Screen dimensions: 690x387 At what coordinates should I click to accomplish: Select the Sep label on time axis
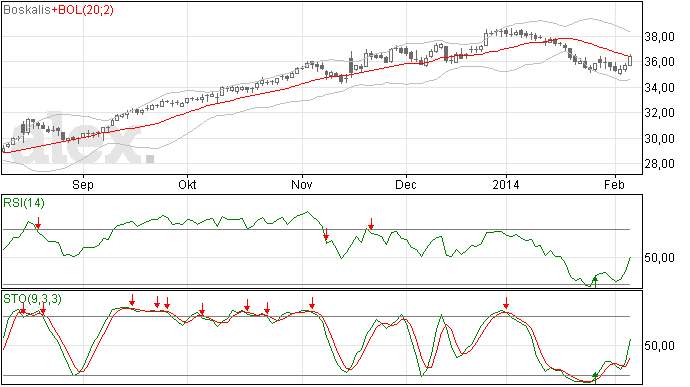pos(83,184)
